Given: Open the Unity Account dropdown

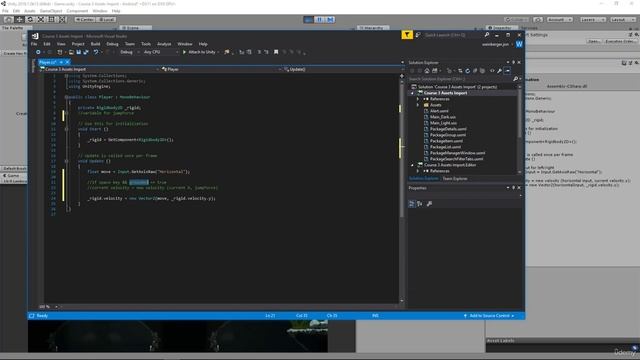Looking at the screenshot, I should pos(560,20).
